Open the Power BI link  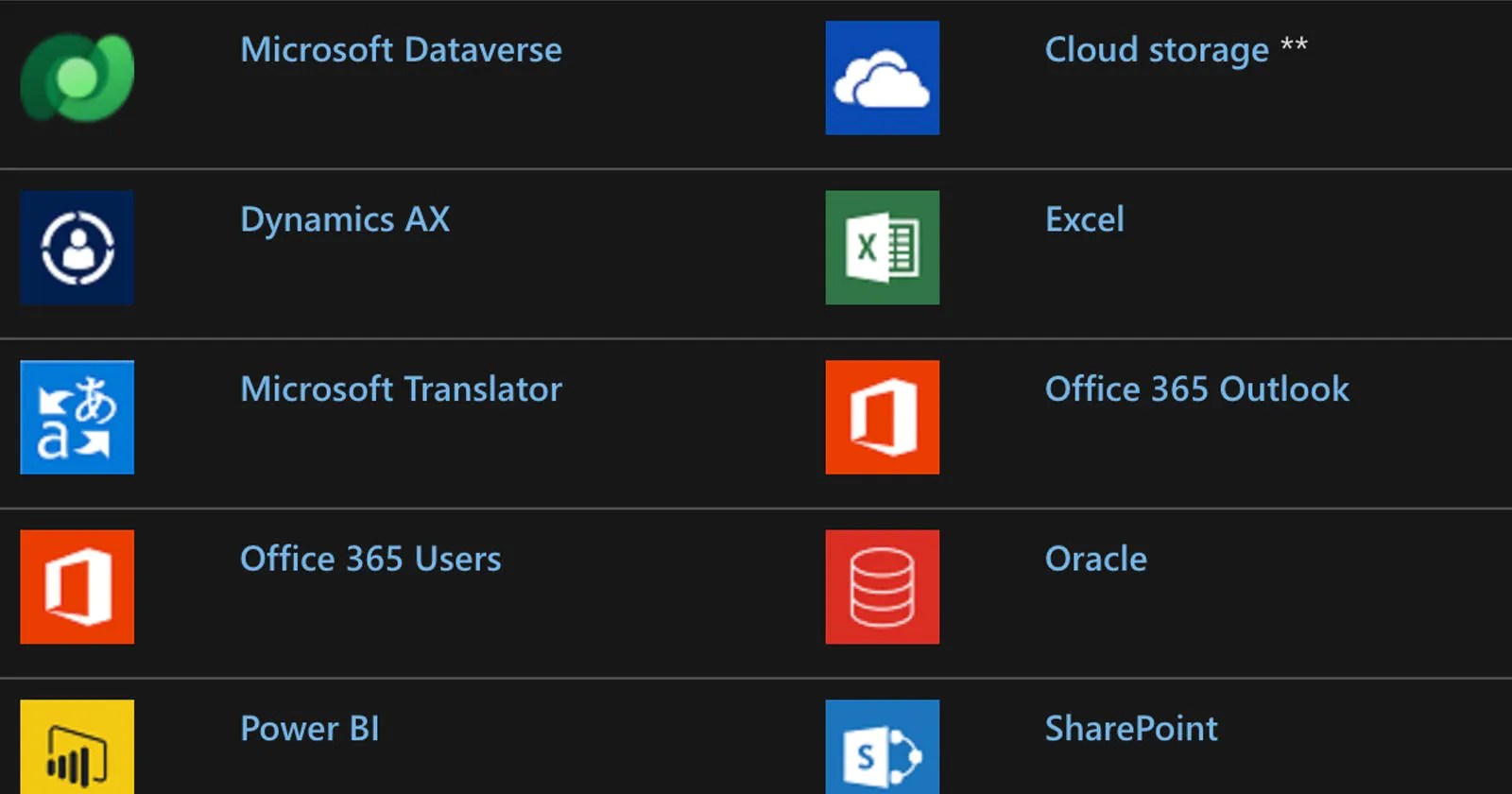pyautogui.click(x=309, y=729)
